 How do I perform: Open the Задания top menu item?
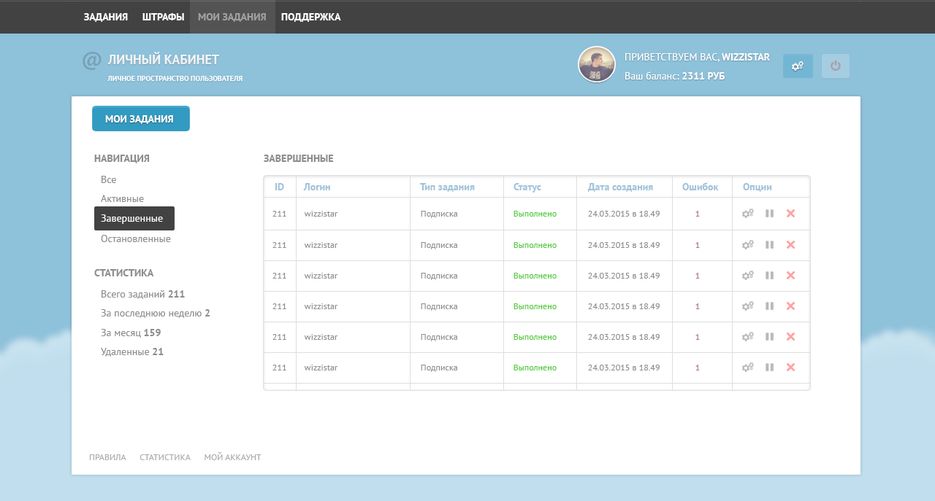coord(105,17)
